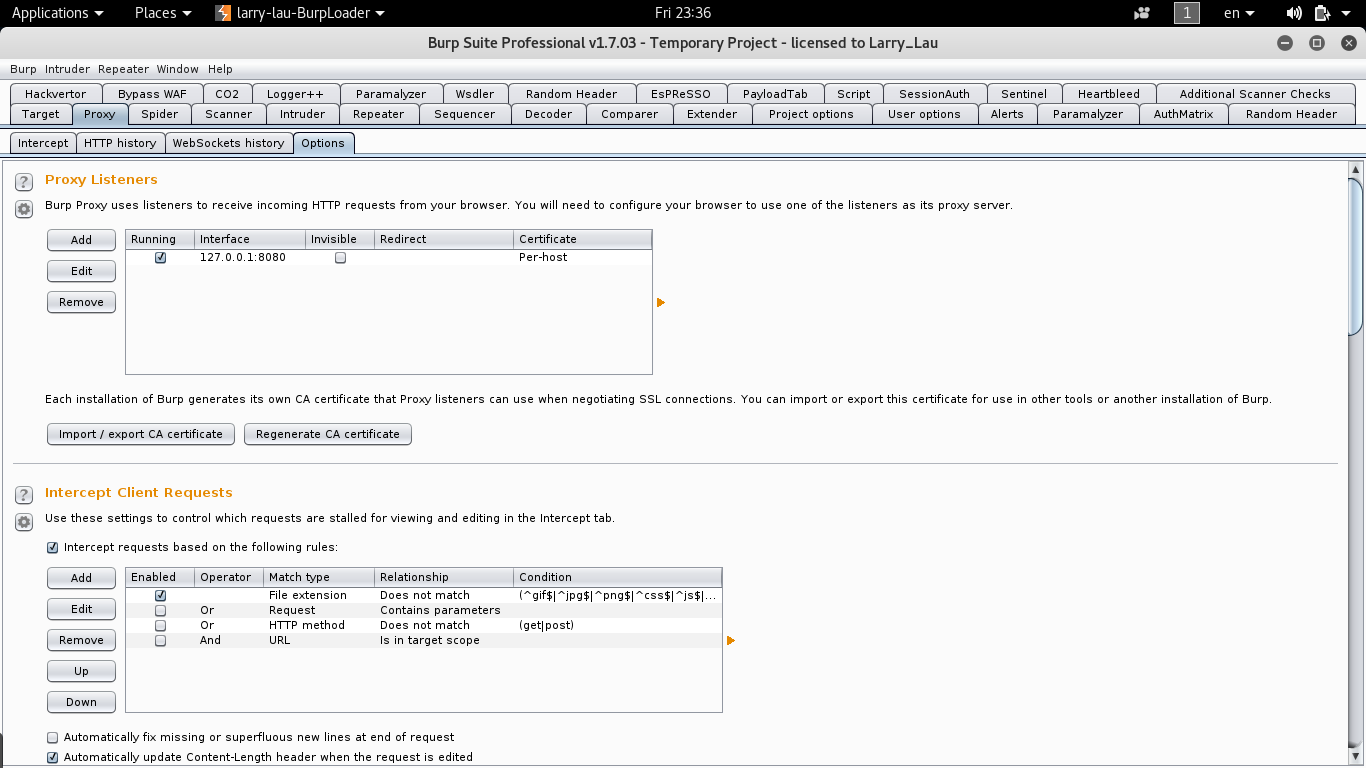
Task: Add a new proxy listener
Action: pyautogui.click(x=81, y=240)
